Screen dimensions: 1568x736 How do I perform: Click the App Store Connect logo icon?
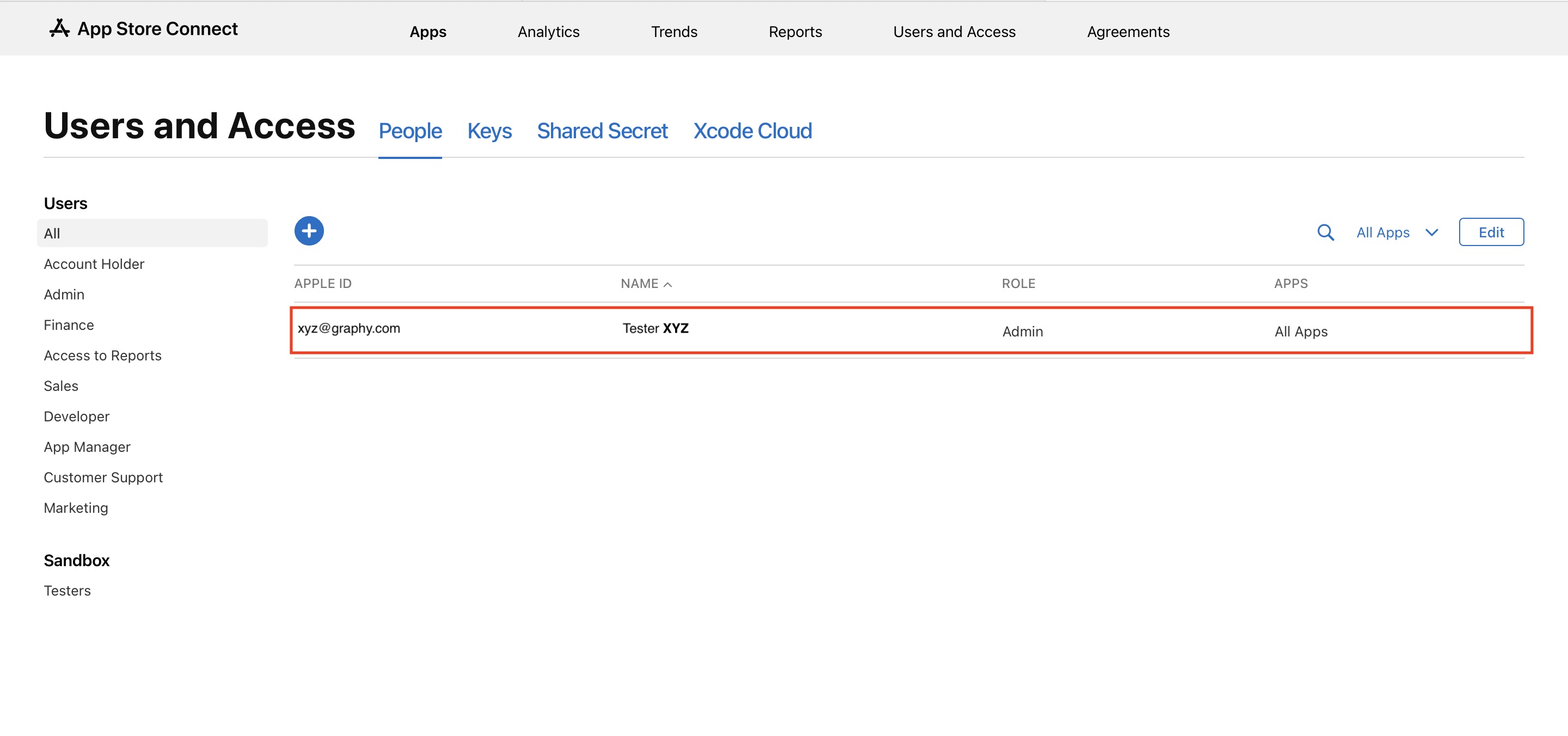tap(59, 28)
